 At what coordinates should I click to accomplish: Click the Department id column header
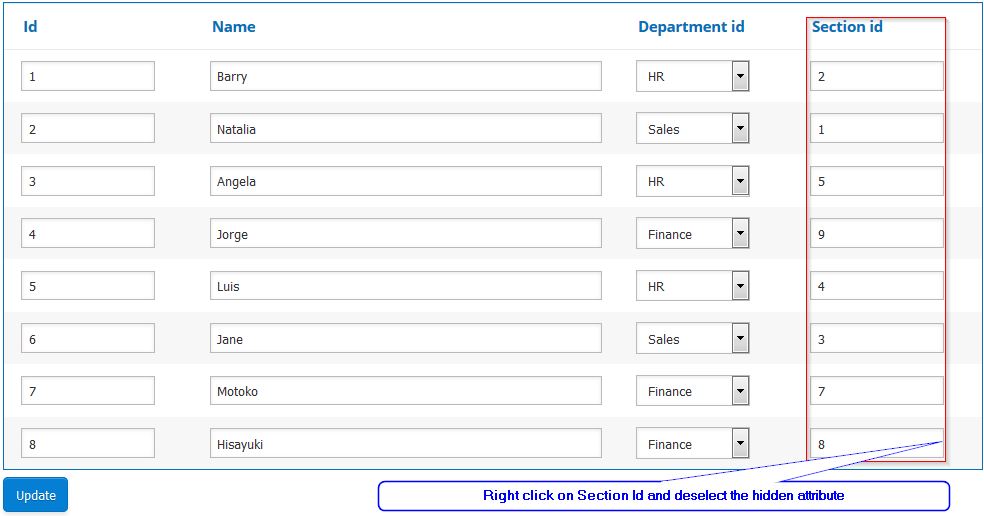pyautogui.click(x=691, y=27)
